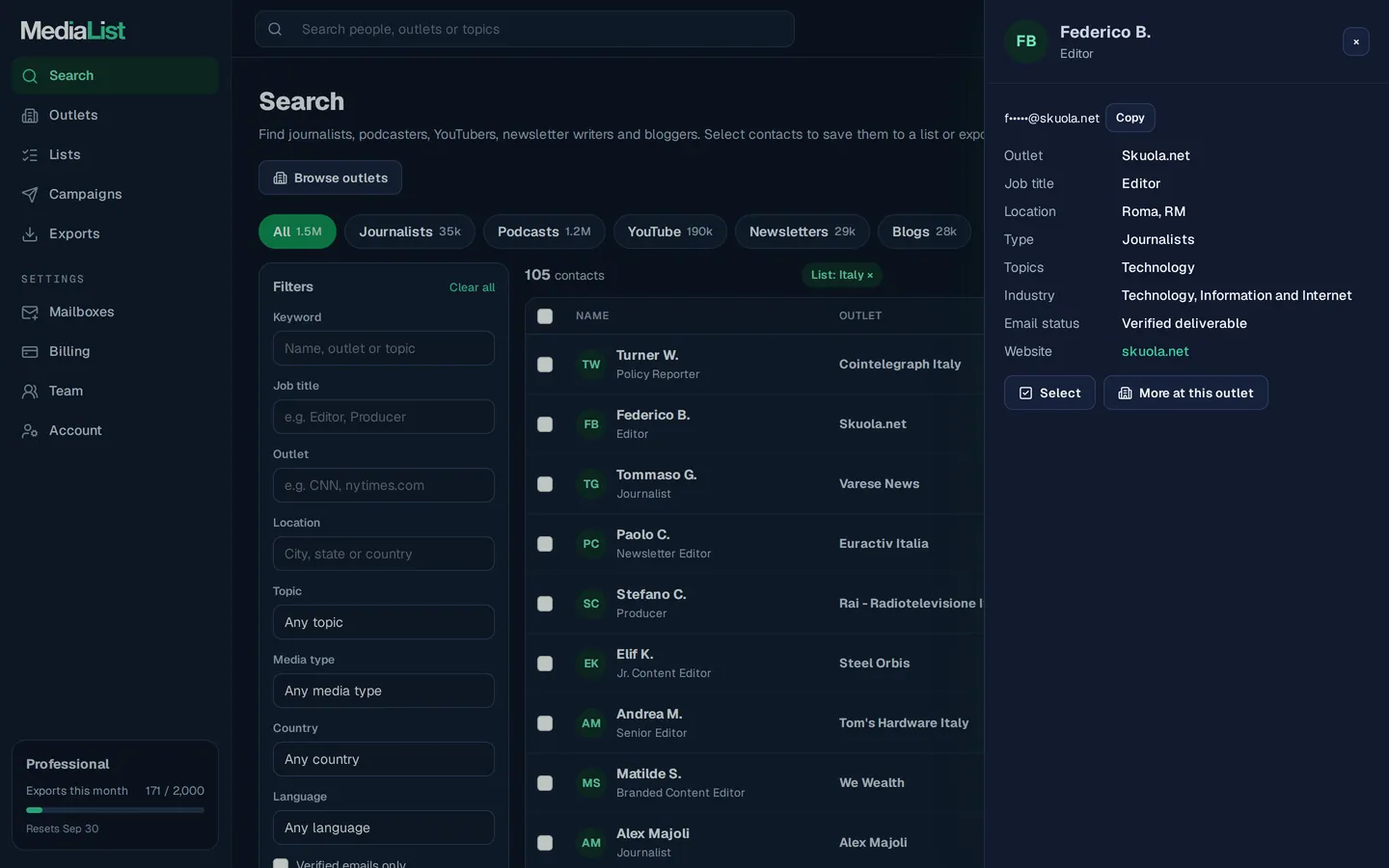Click the MediaList logo
The height and width of the screenshot is (868, 1389).
(73, 31)
